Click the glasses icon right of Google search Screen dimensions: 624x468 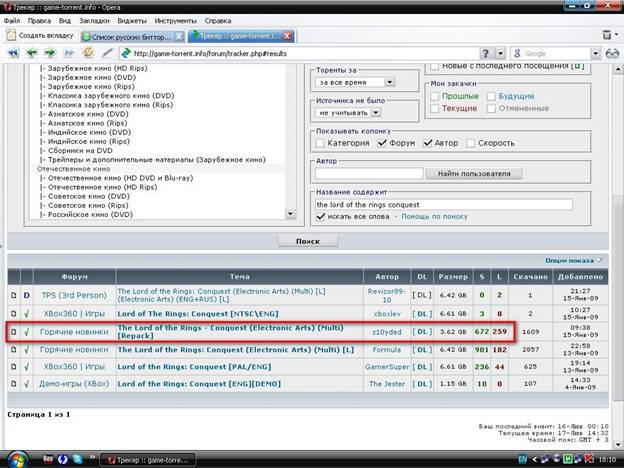tap(612, 53)
